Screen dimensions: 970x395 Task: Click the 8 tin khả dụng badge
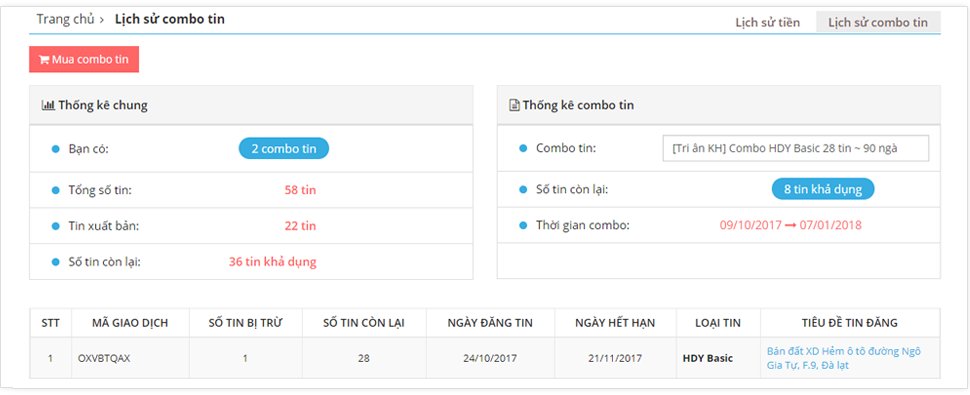[x=823, y=189]
